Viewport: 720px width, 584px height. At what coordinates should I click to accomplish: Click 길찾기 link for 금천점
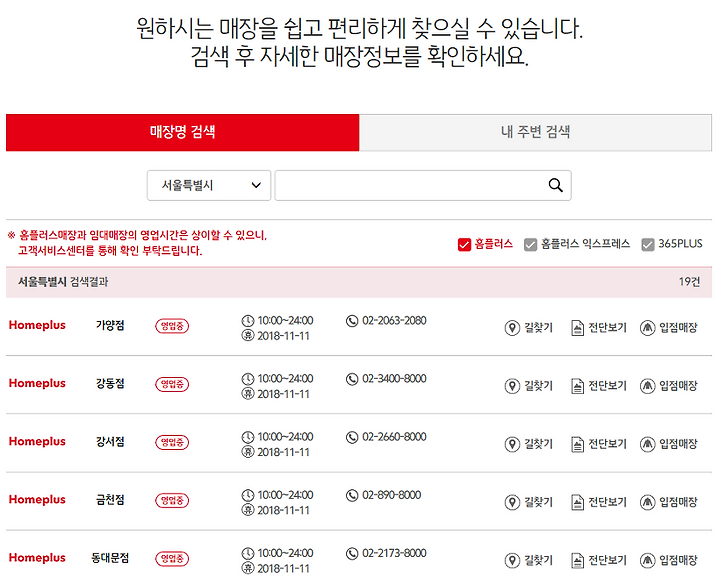click(538, 502)
